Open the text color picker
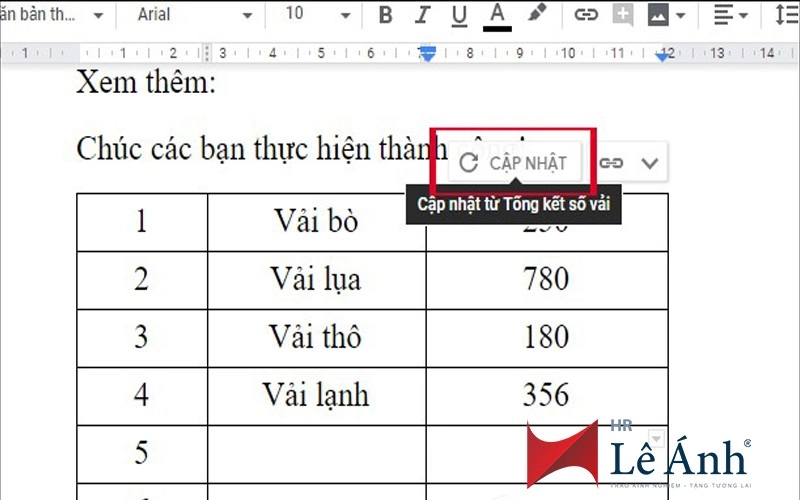The width and height of the screenshot is (800, 500). pos(497,15)
